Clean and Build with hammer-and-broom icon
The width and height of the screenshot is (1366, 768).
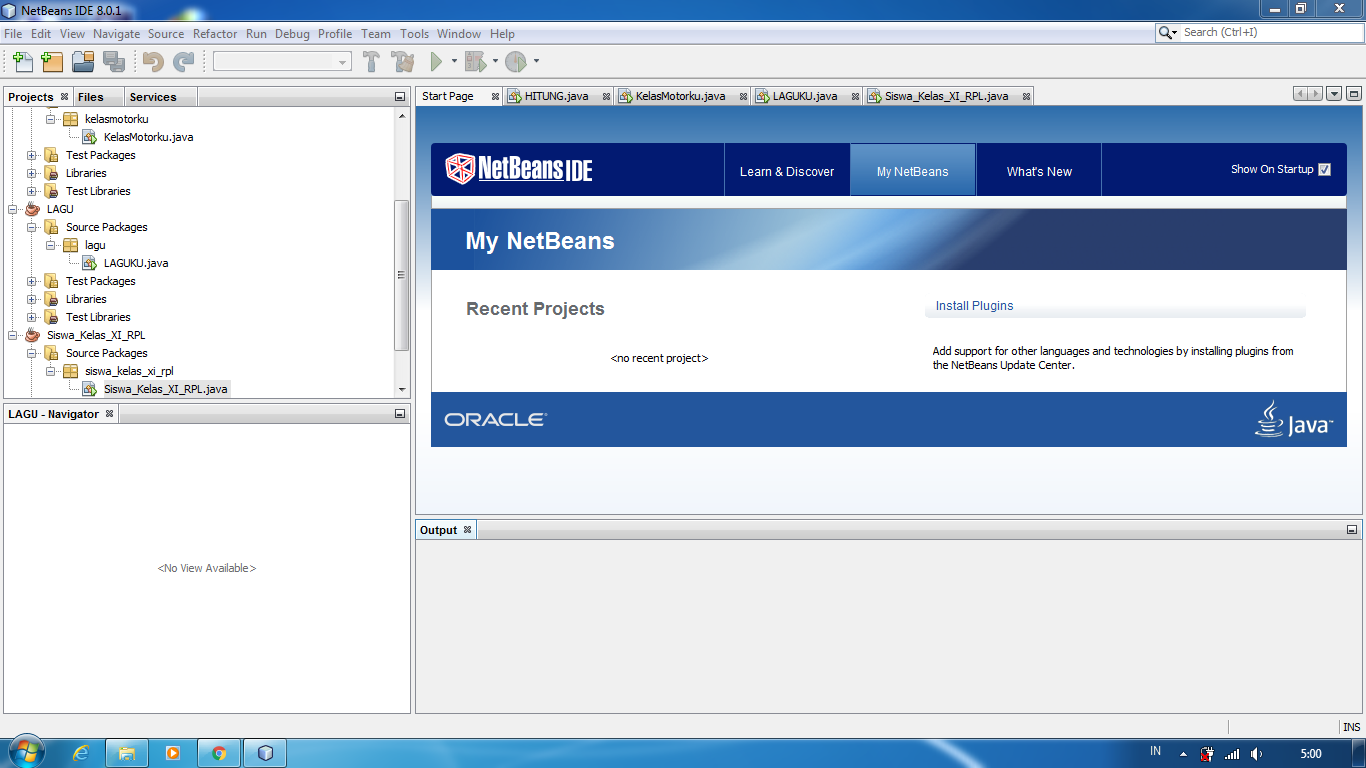pos(401,61)
